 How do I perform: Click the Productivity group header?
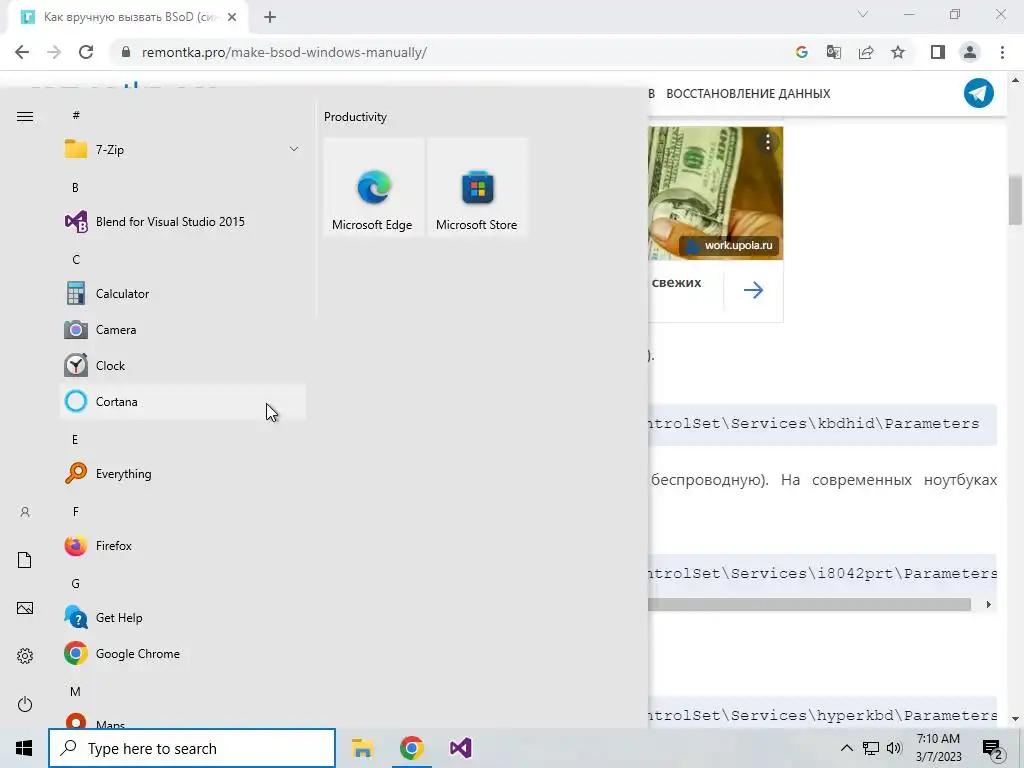coord(355,117)
